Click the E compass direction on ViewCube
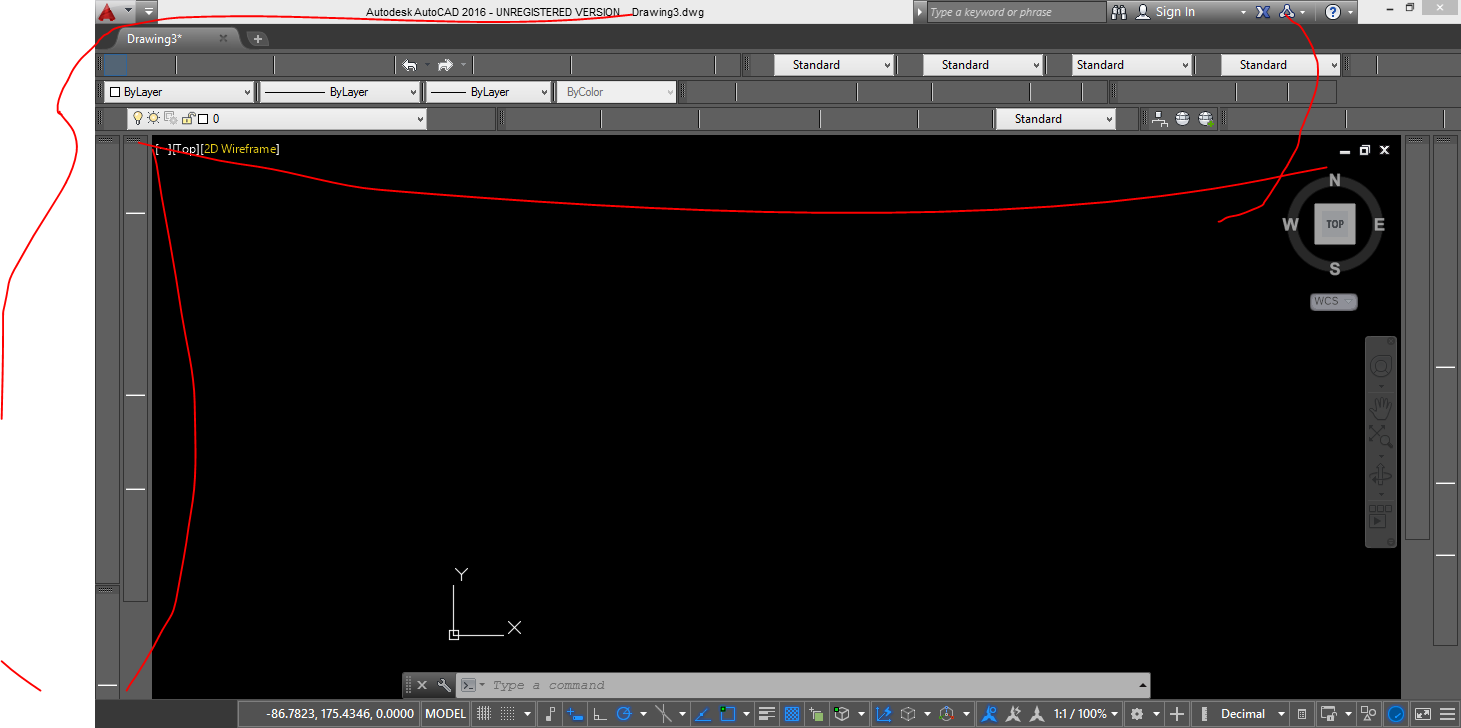The image size is (1461, 728). [1379, 224]
